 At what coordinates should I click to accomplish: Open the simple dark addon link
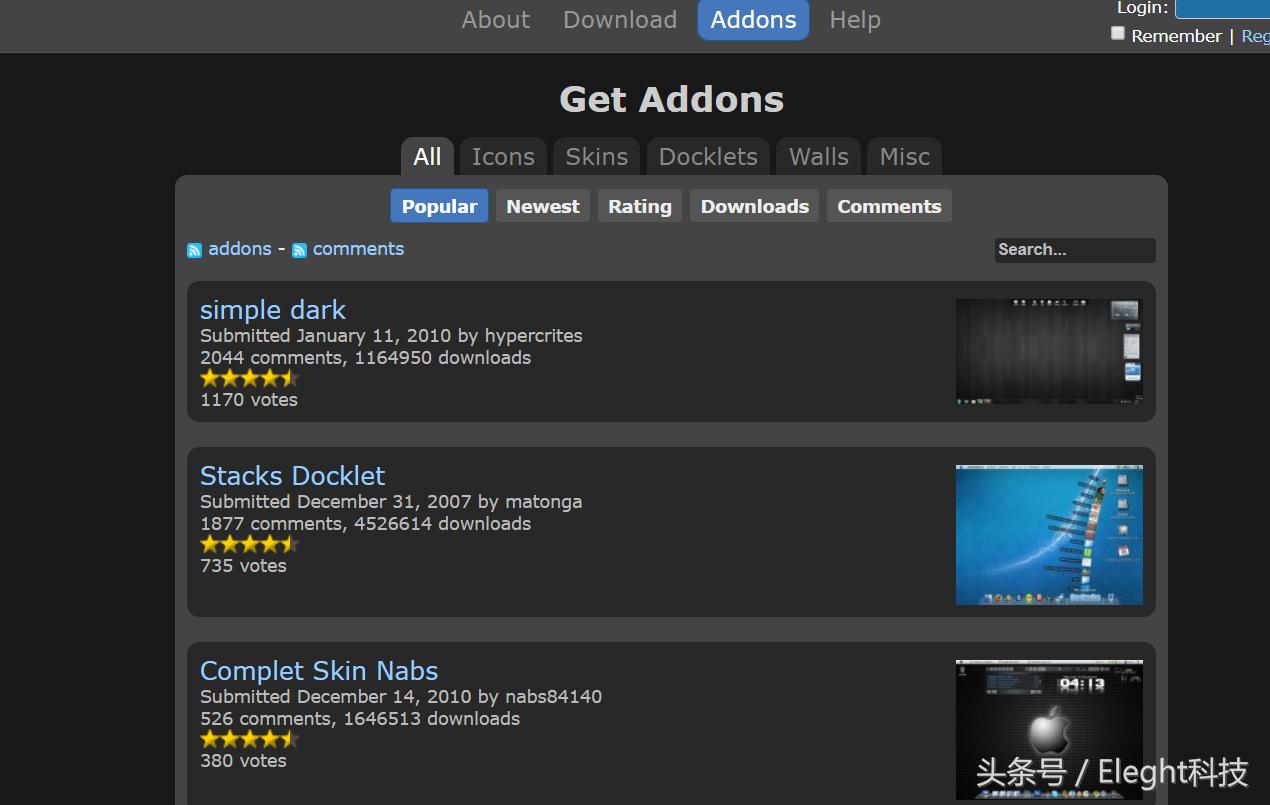click(273, 310)
